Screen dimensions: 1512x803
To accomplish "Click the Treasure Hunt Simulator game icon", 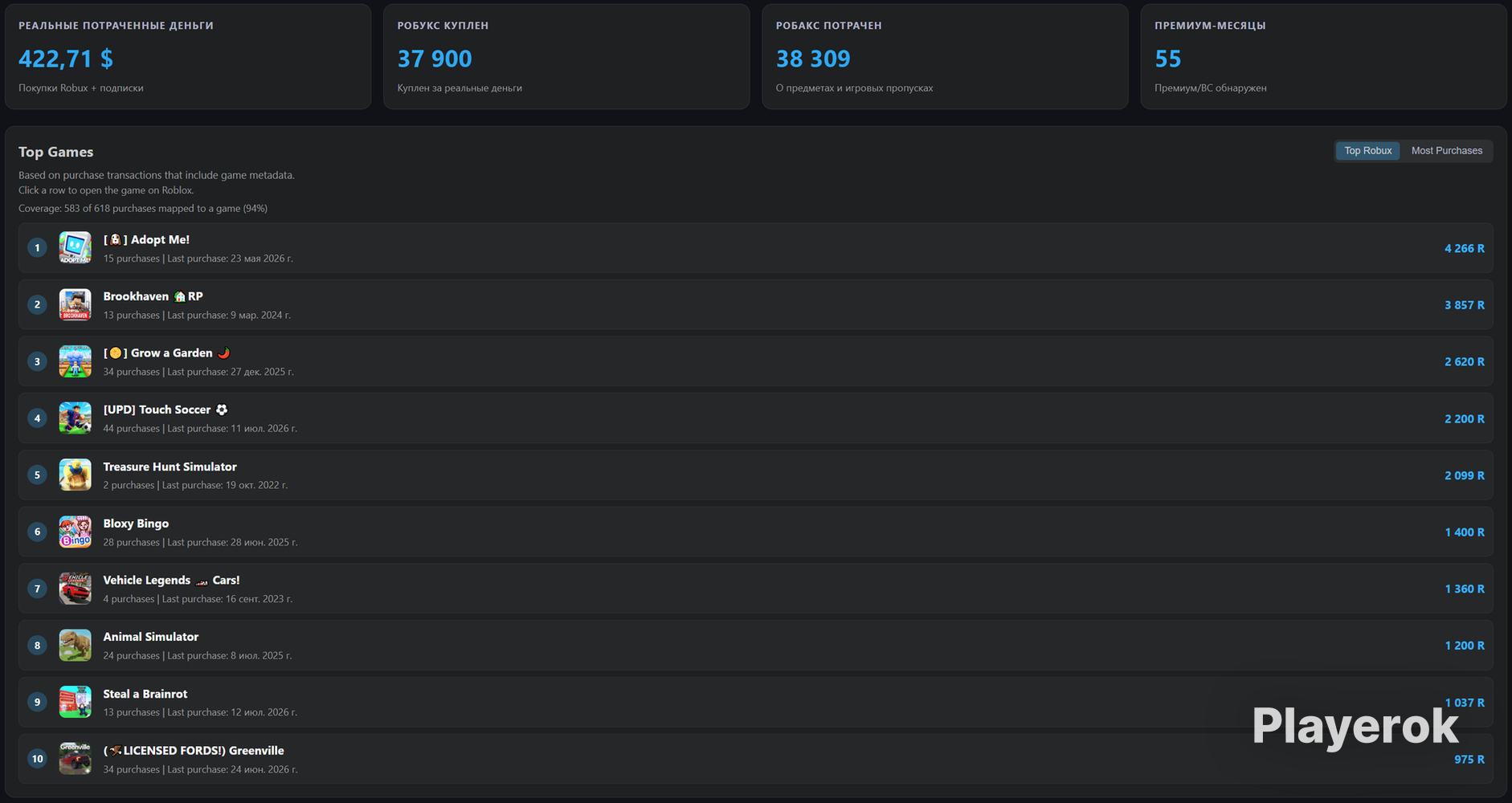I will tap(75, 475).
